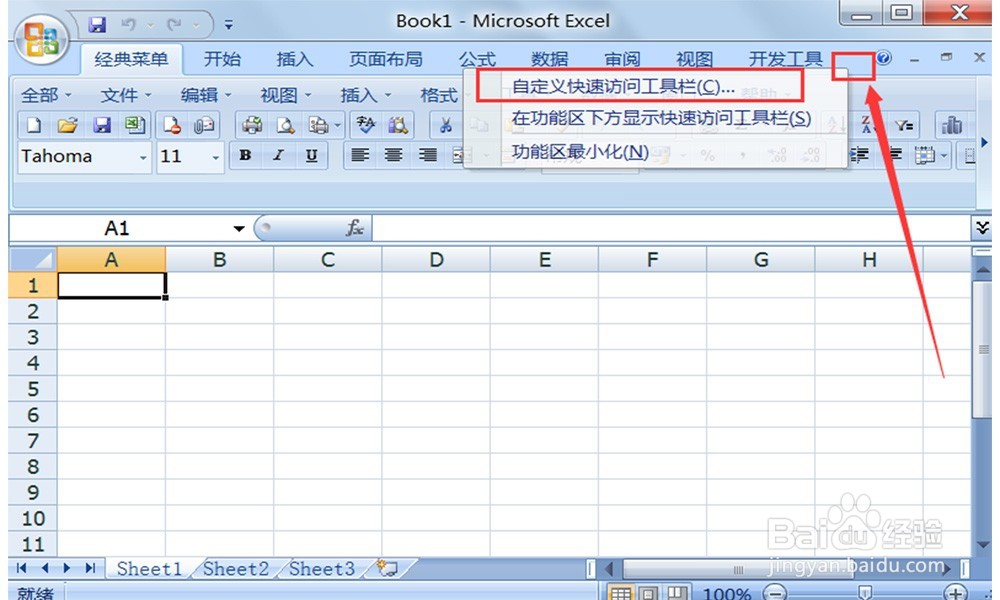Toggle Bold formatting

245,156
